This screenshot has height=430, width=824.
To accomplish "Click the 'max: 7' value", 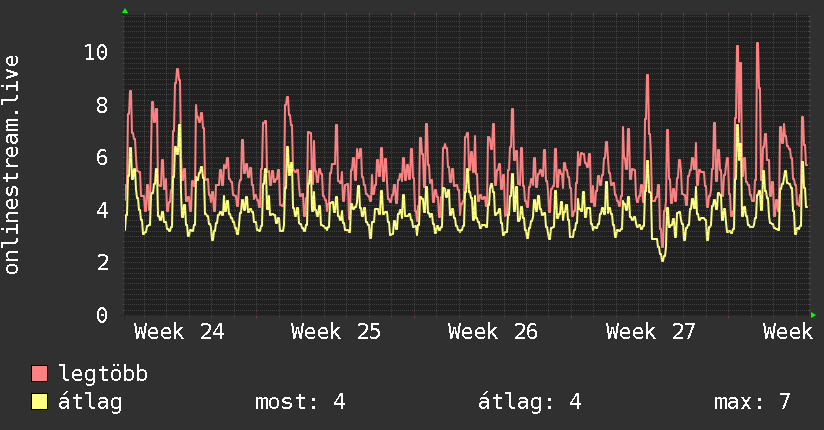I will pyautogui.click(x=752, y=402).
